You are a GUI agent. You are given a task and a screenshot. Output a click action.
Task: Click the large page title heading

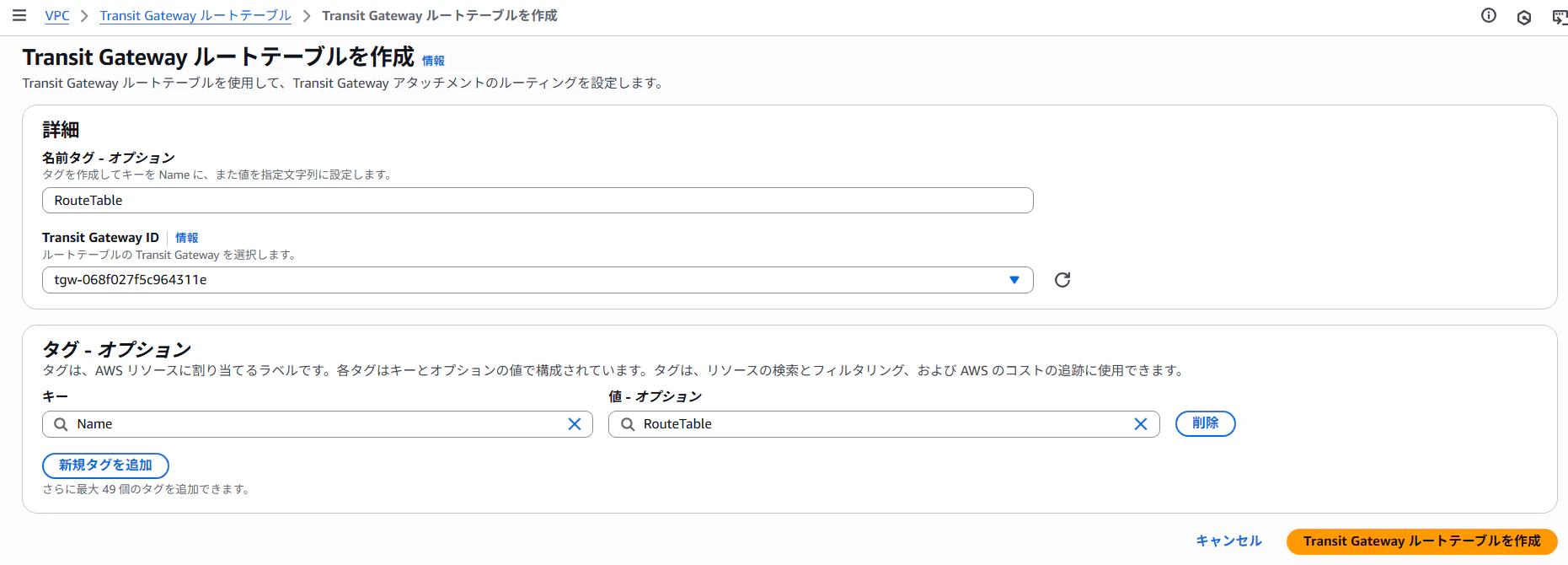point(218,56)
